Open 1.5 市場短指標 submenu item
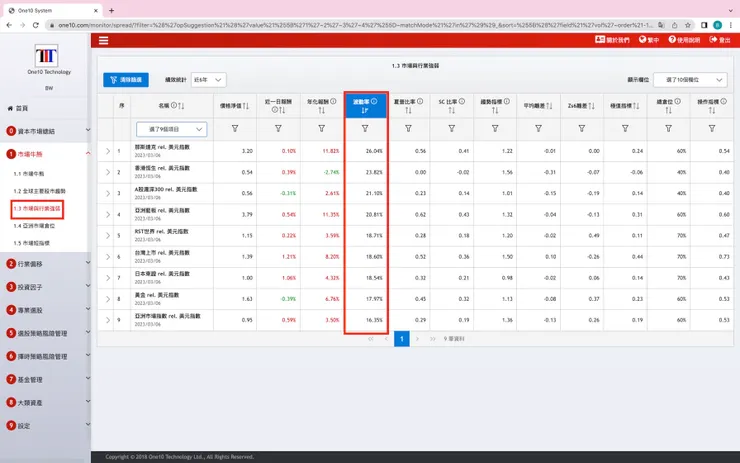The image size is (740, 463). coord(31,243)
